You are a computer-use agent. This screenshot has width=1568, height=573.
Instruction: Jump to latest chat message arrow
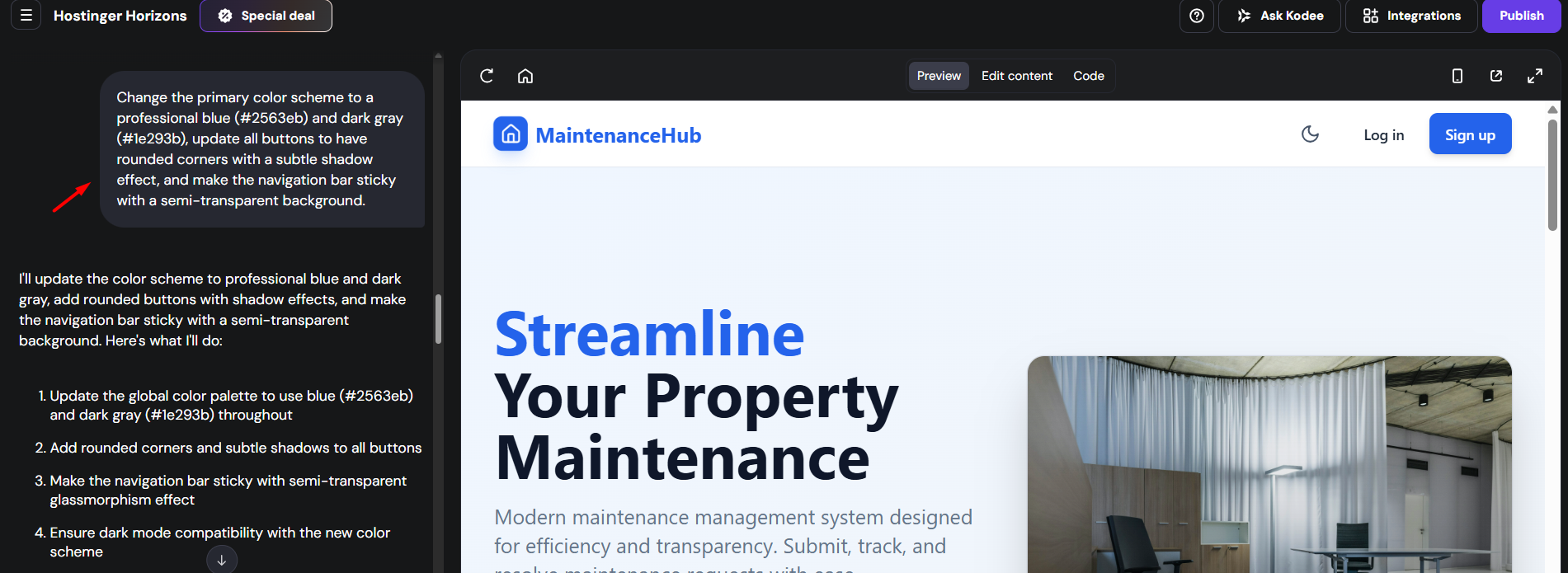click(222, 560)
